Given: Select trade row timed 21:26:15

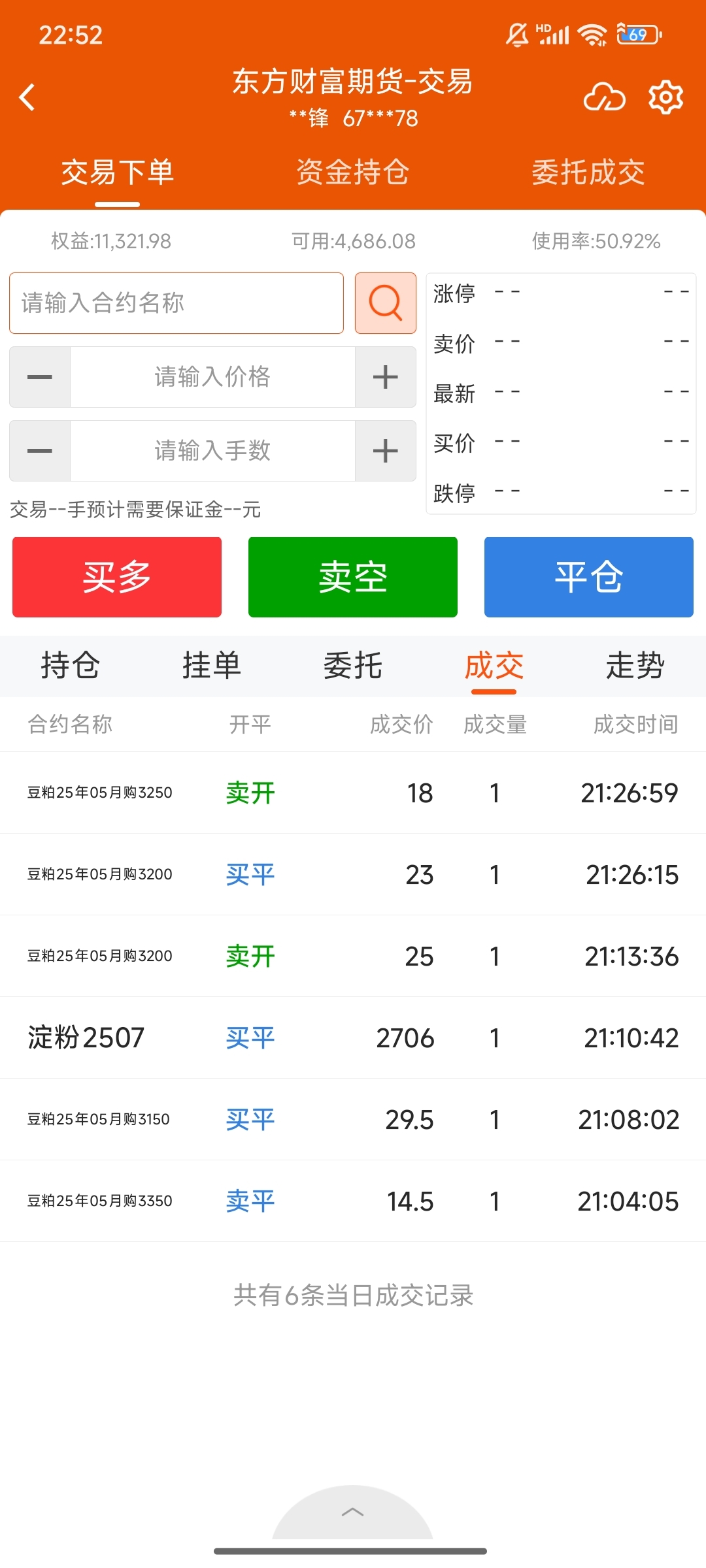Looking at the screenshot, I should point(353,874).
